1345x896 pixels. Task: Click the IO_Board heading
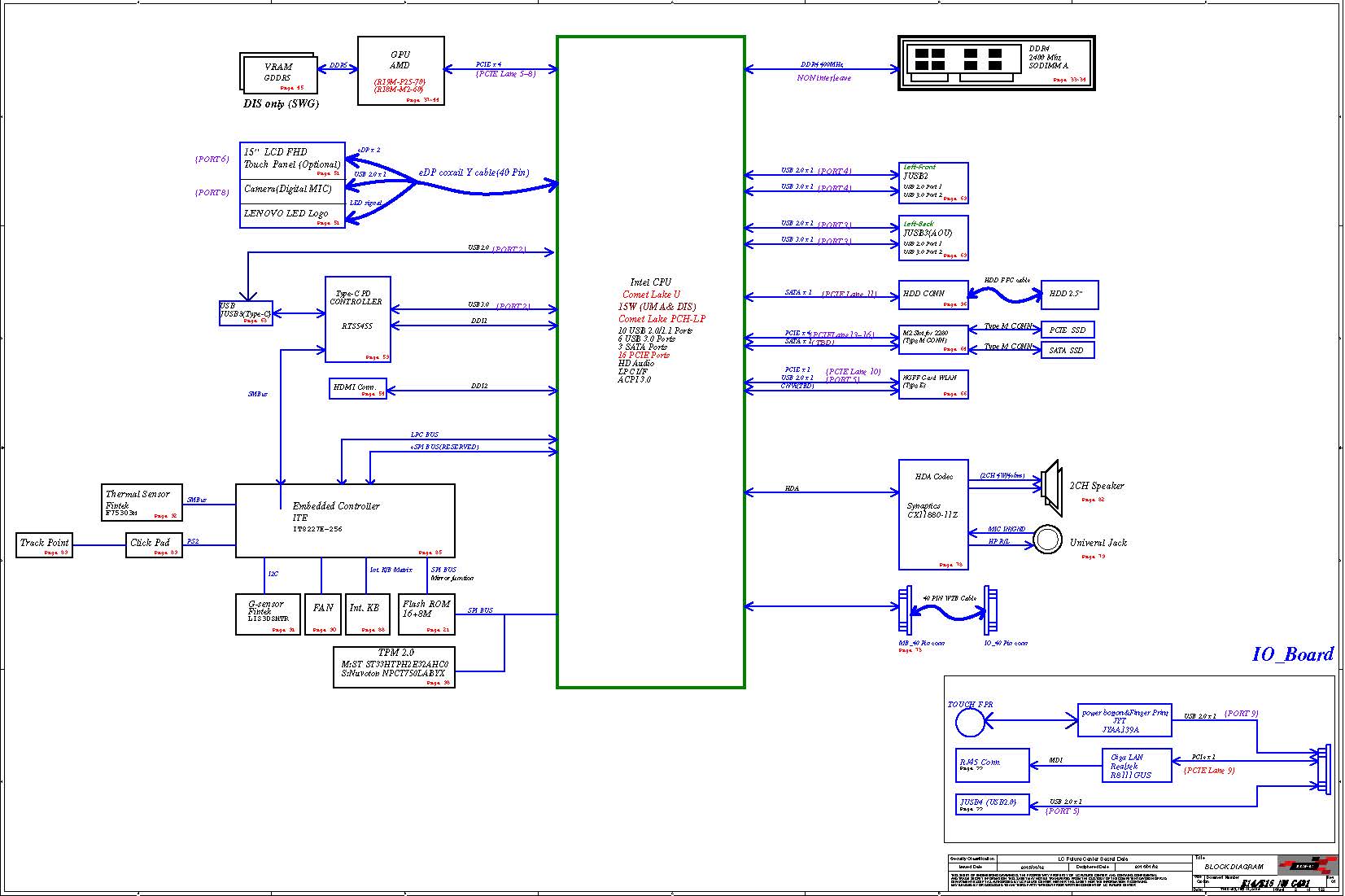point(1293,654)
